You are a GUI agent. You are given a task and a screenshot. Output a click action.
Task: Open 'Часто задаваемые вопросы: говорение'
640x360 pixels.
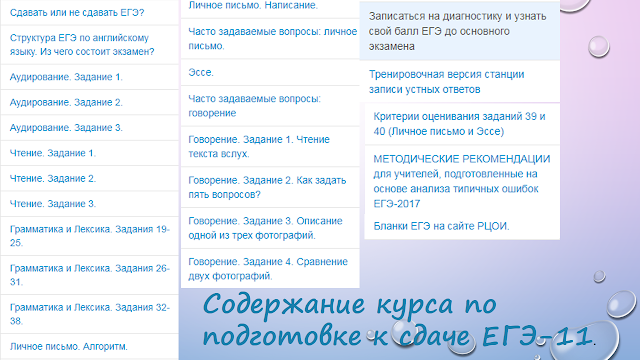coord(255,106)
